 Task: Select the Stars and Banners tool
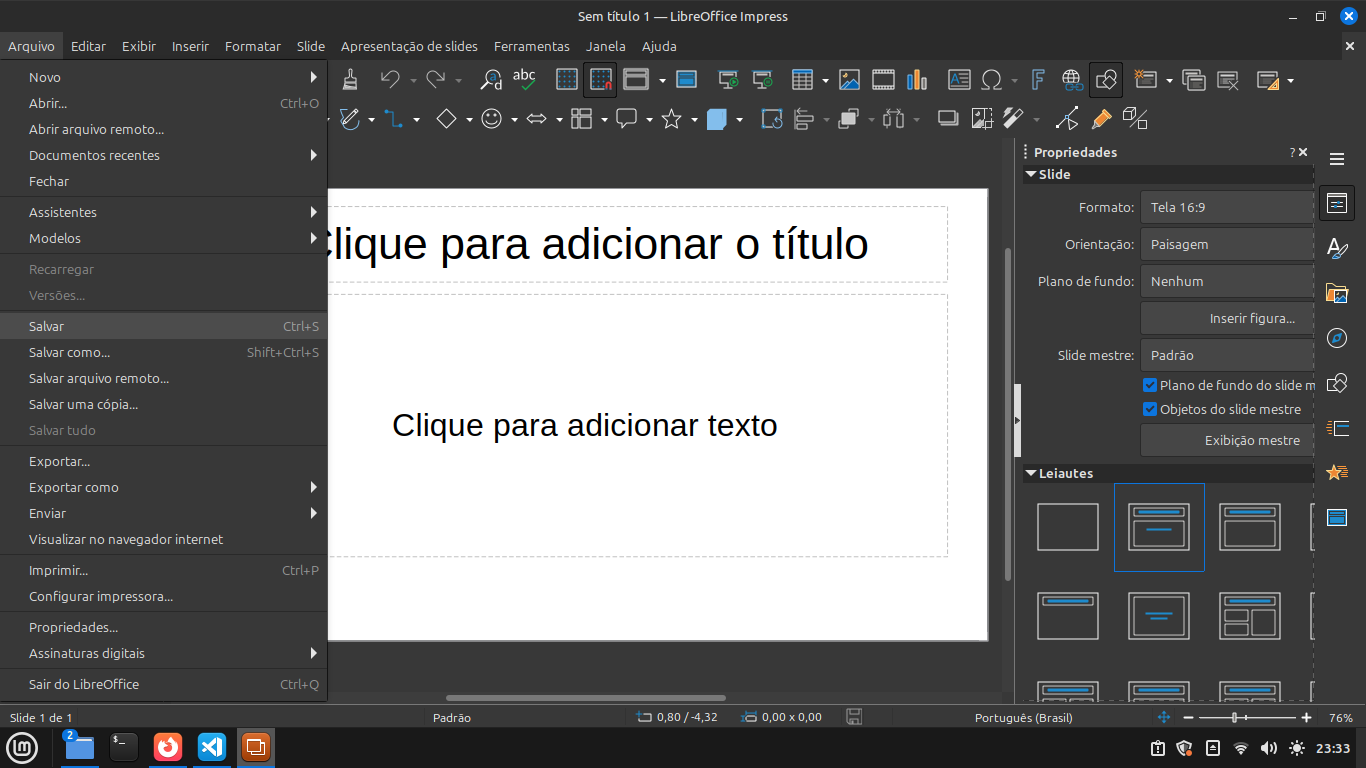pyautogui.click(x=672, y=119)
